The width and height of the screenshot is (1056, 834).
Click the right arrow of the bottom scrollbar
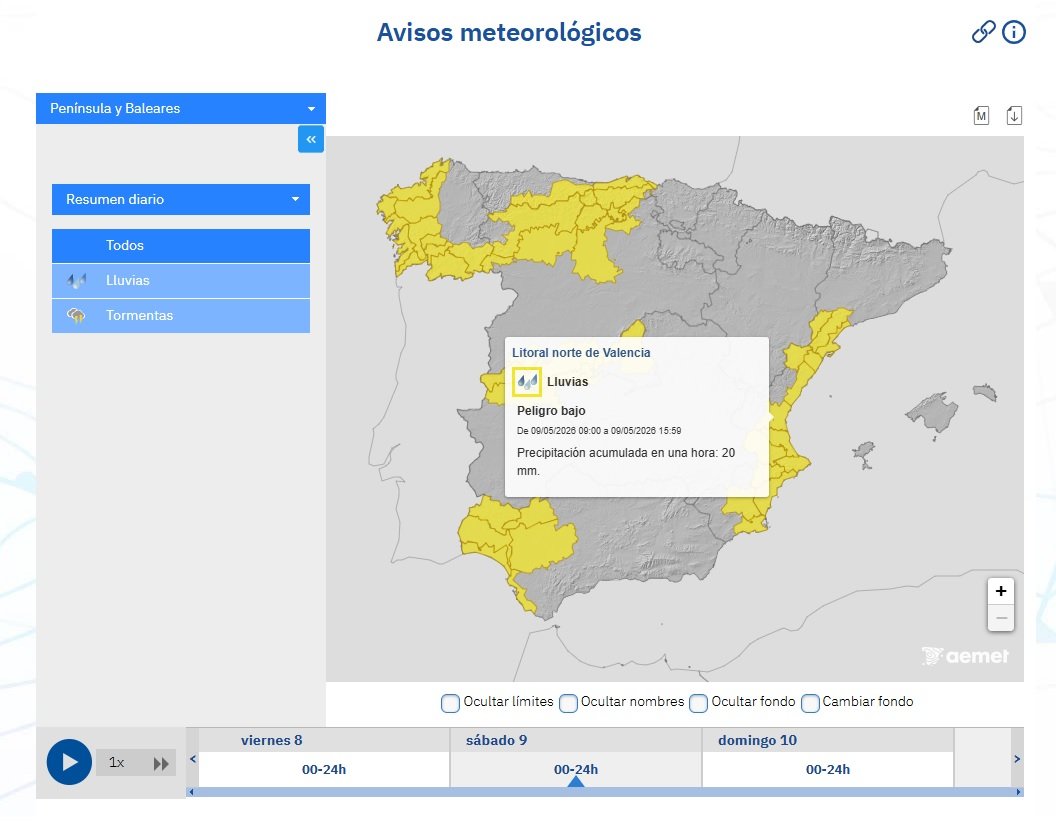pyautogui.click(x=1018, y=792)
